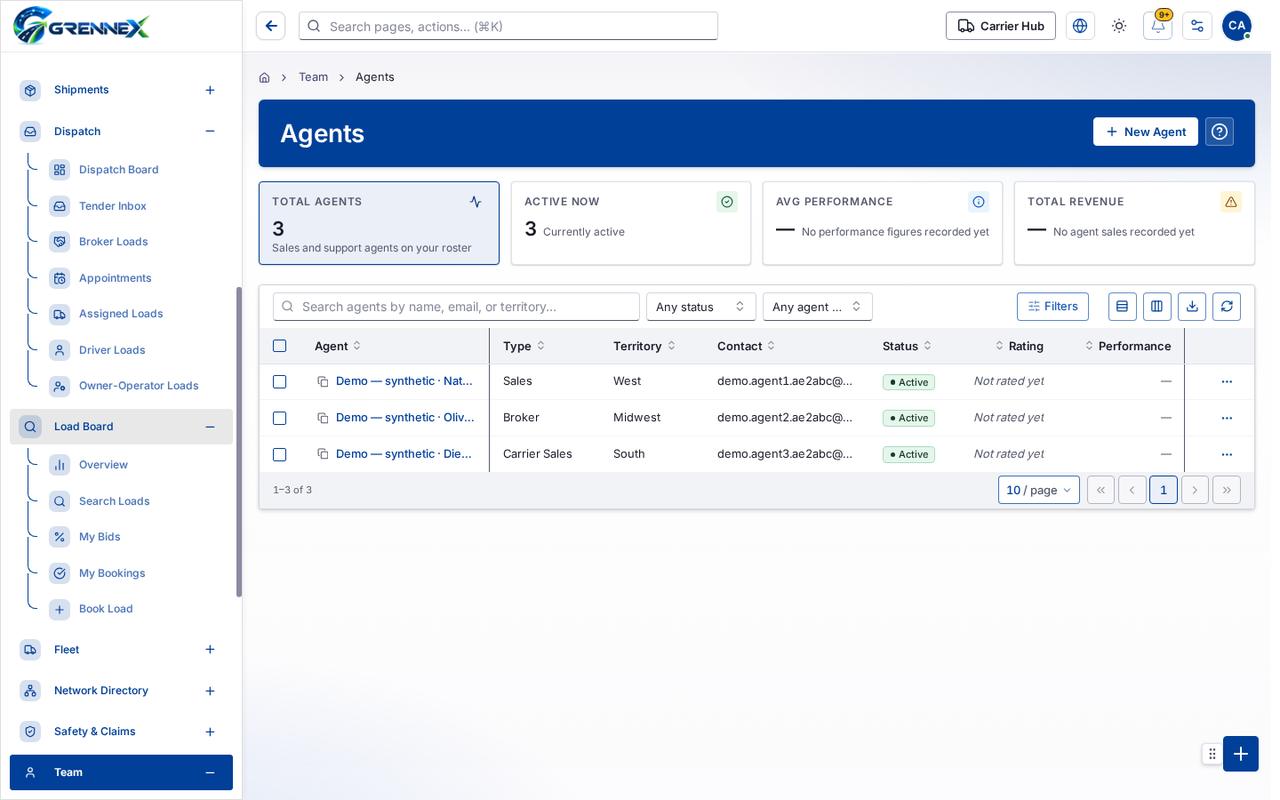1280x800 pixels.
Task: Open the floating plus quick-add button
Action: coord(1241,753)
